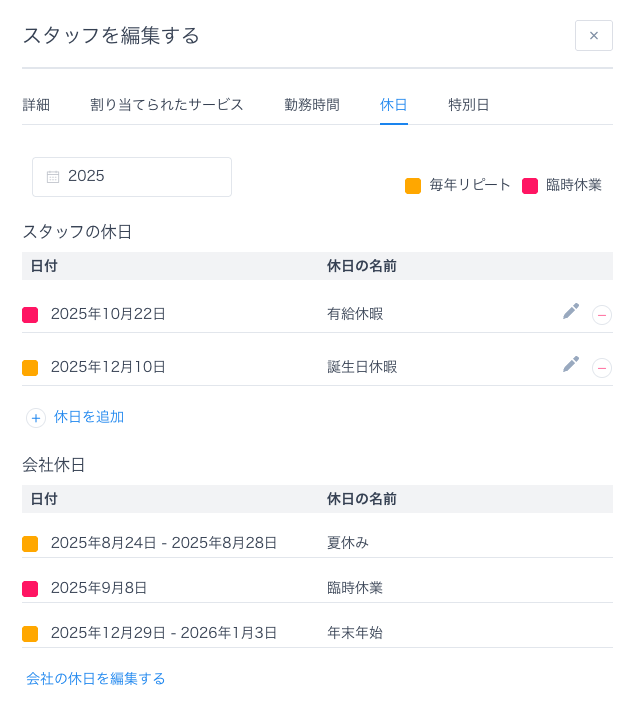Select the 年末年始 company holiday row
The width and height of the screenshot is (629, 707).
(317, 633)
